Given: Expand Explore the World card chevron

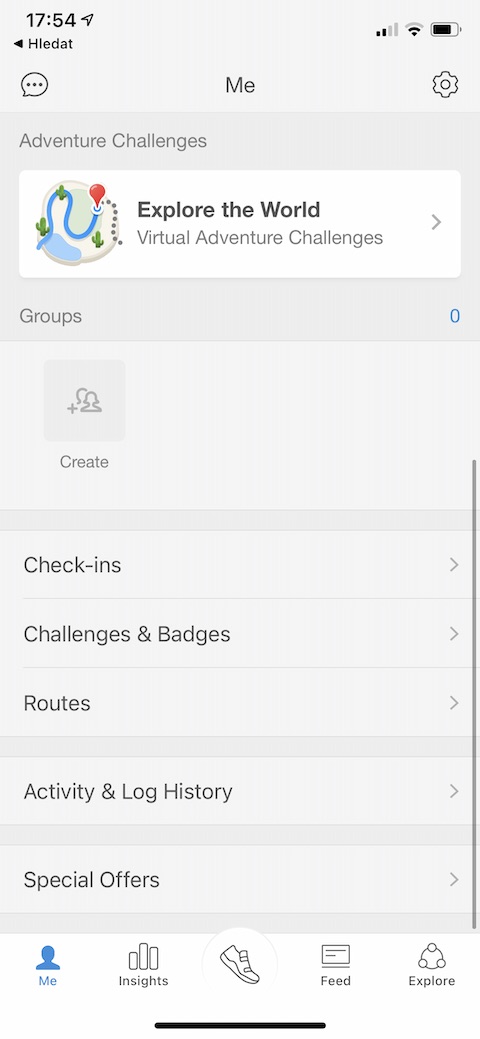Looking at the screenshot, I should click(x=436, y=222).
